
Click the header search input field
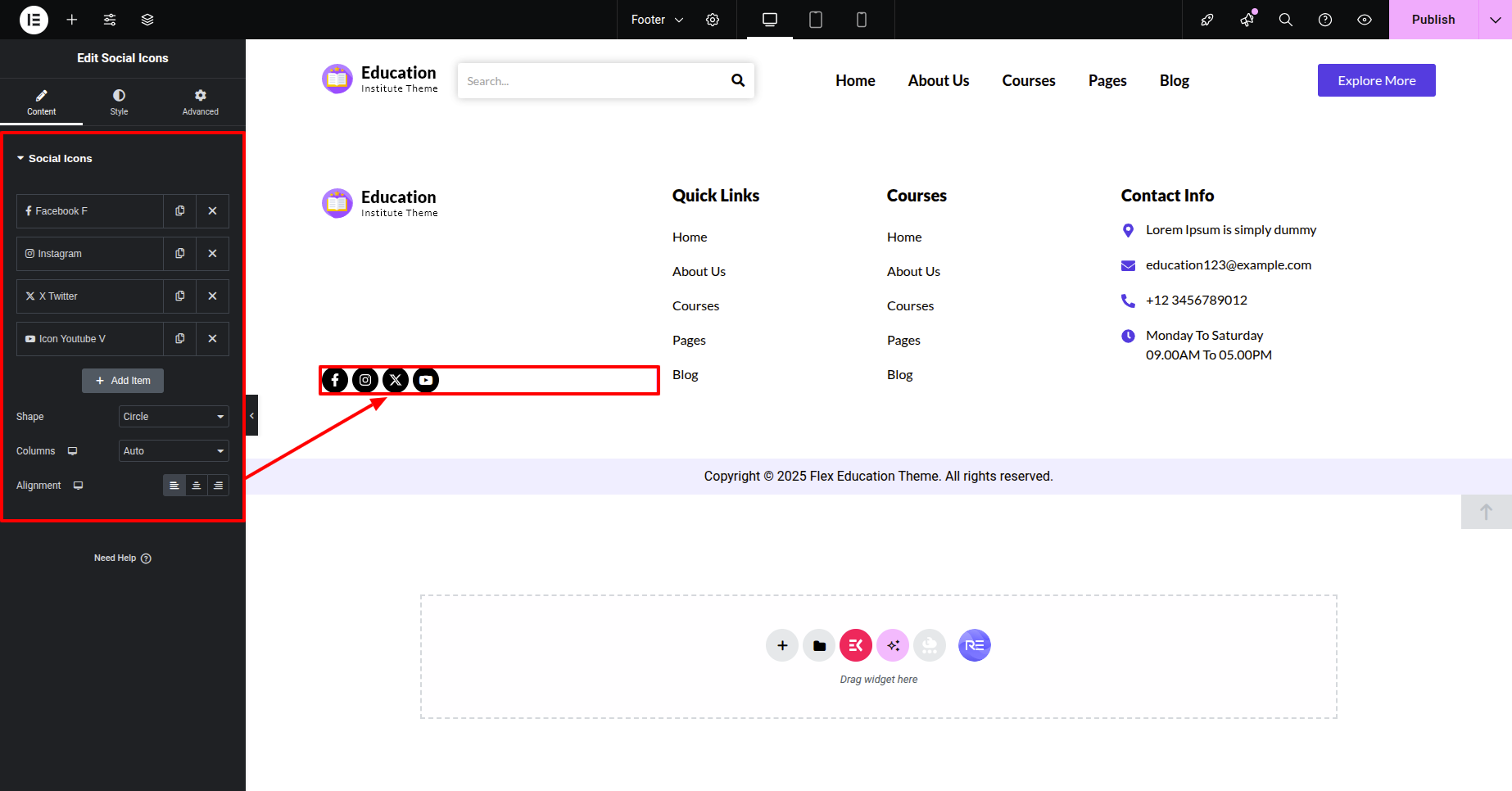(590, 81)
